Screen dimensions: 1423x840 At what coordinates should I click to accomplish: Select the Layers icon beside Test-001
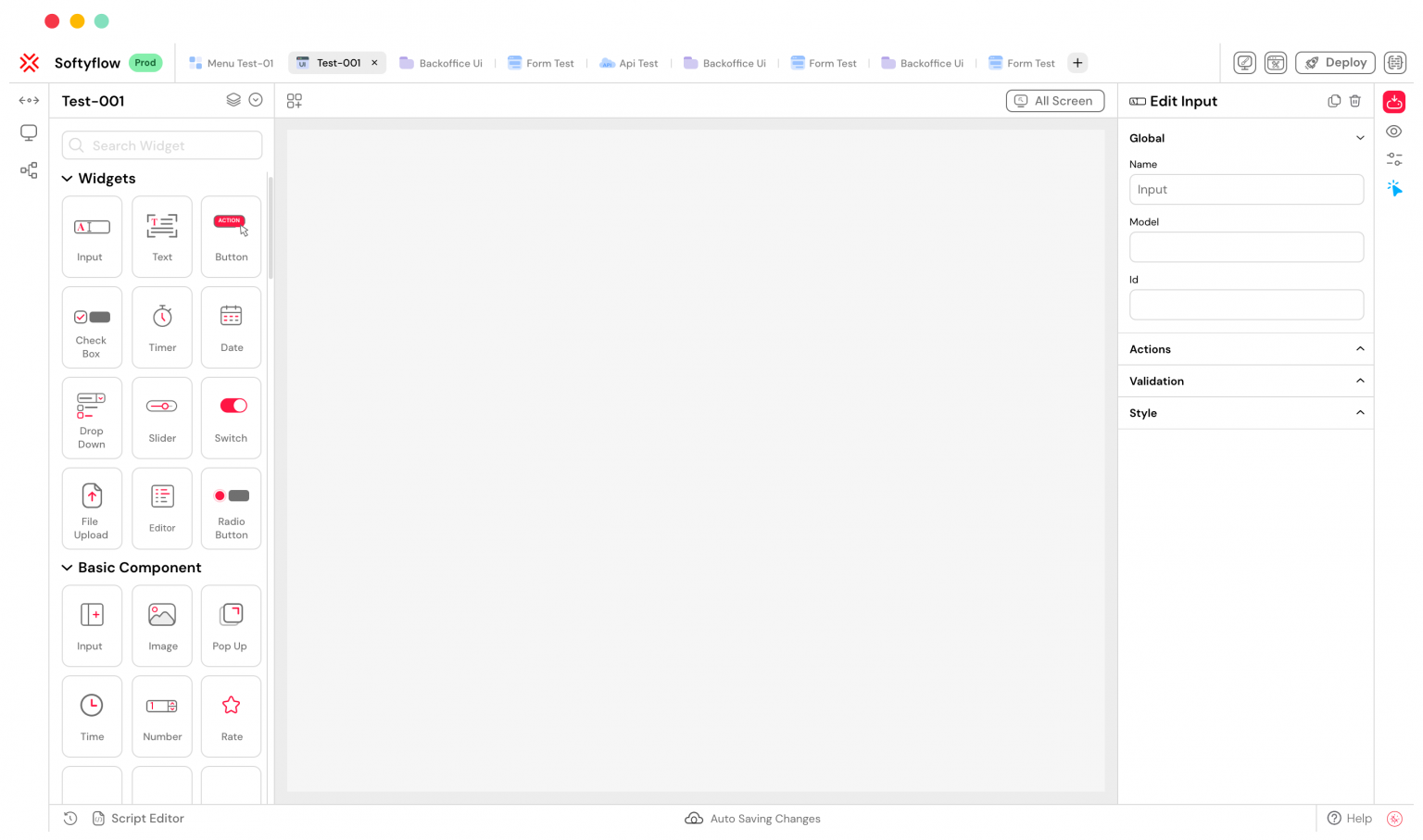click(x=233, y=100)
